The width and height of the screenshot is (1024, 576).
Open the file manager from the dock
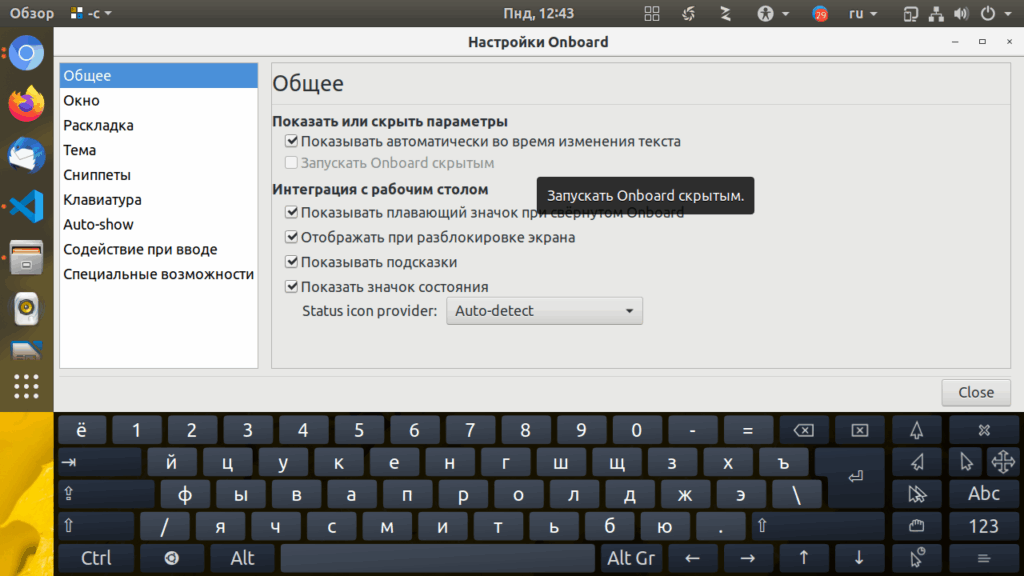click(26, 257)
